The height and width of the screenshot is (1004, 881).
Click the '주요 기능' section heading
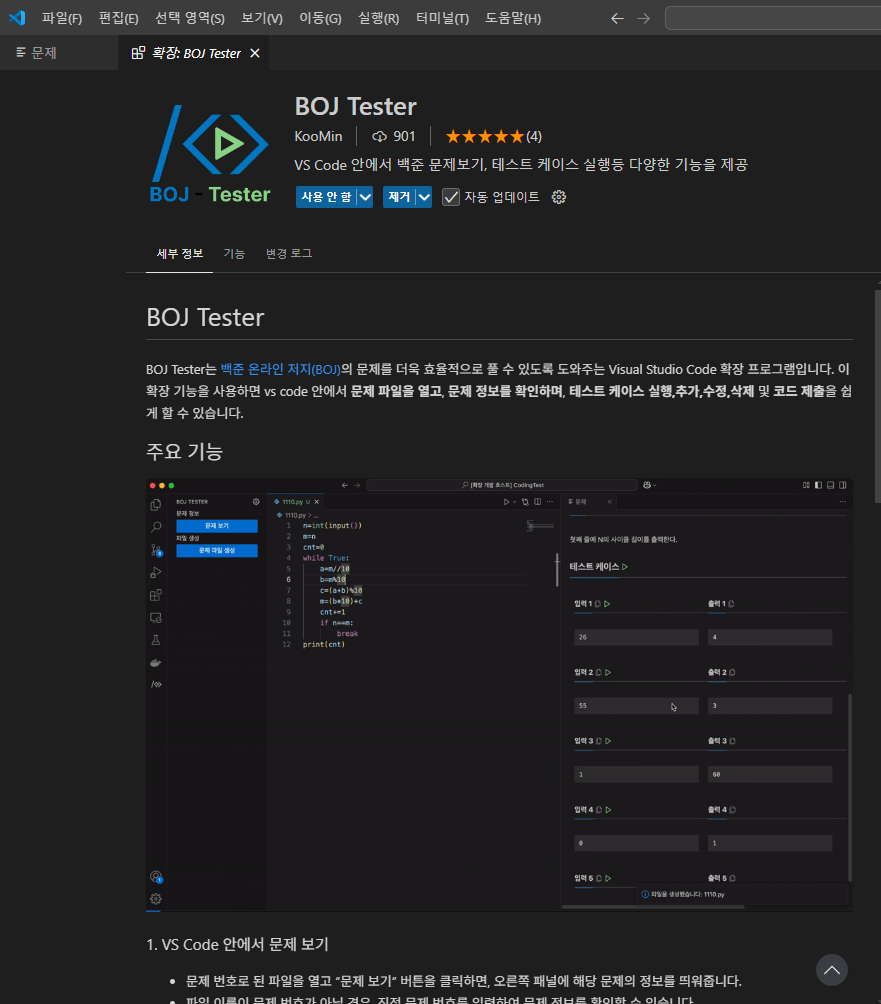pyautogui.click(x=184, y=451)
